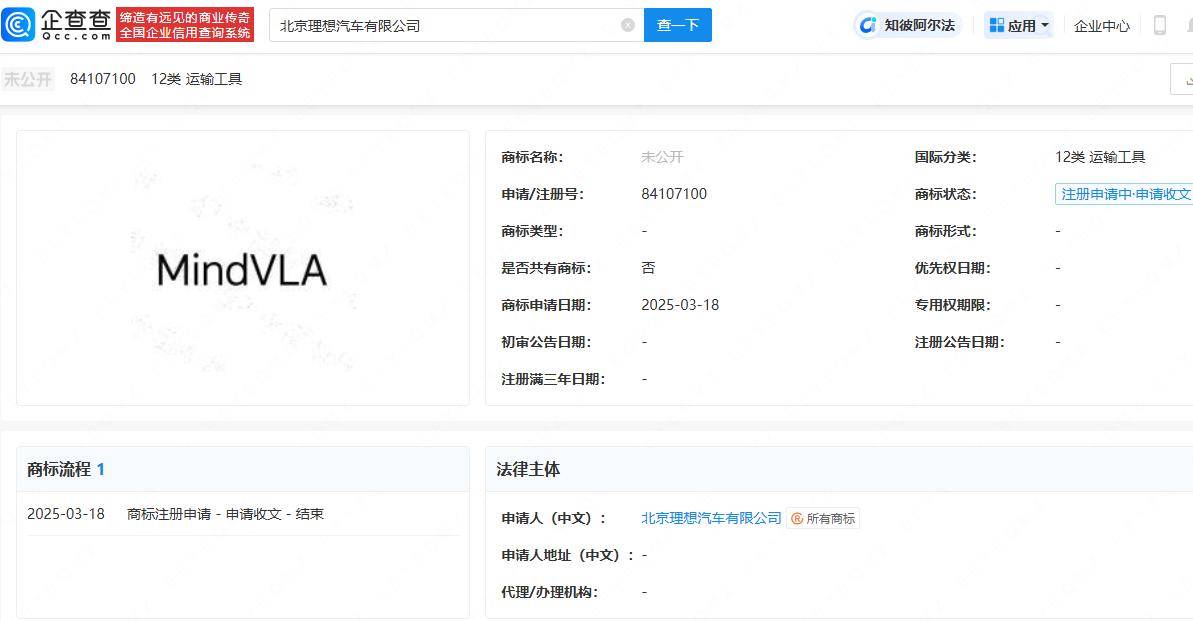
Task: Open the 北京理想汽车有限公司 applicant link
Action: click(x=711, y=519)
